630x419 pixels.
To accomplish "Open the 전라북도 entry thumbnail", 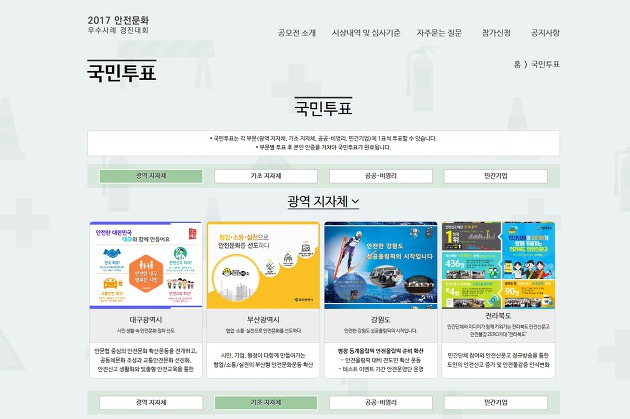I will pyautogui.click(x=498, y=265).
